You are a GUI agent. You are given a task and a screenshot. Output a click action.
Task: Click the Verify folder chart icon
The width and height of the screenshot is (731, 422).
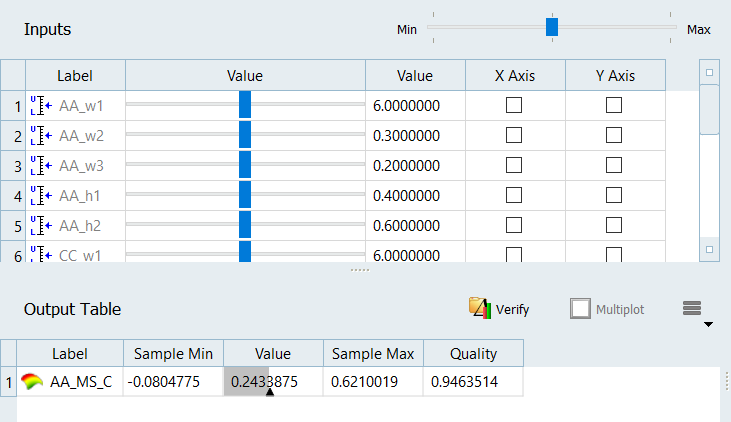click(x=480, y=308)
